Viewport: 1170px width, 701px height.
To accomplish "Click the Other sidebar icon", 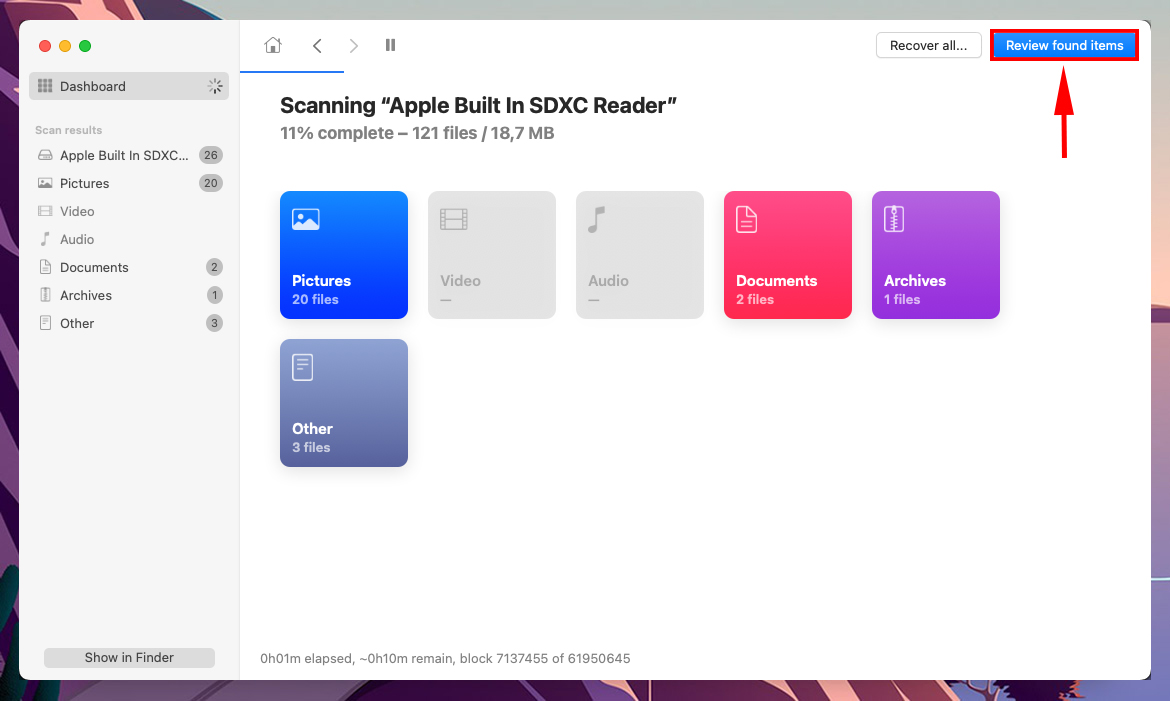I will click(45, 323).
